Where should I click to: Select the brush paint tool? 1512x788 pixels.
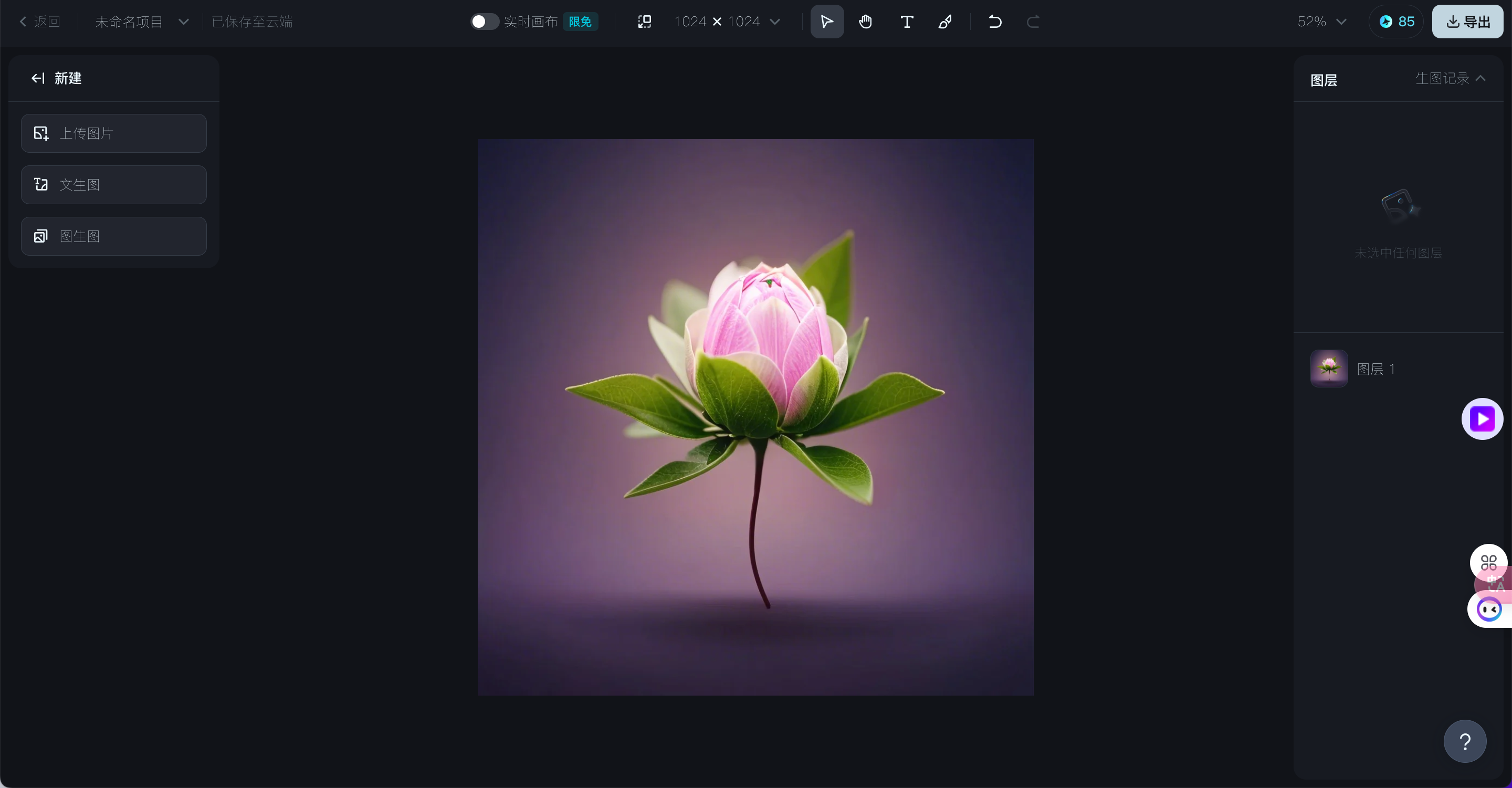(x=945, y=22)
